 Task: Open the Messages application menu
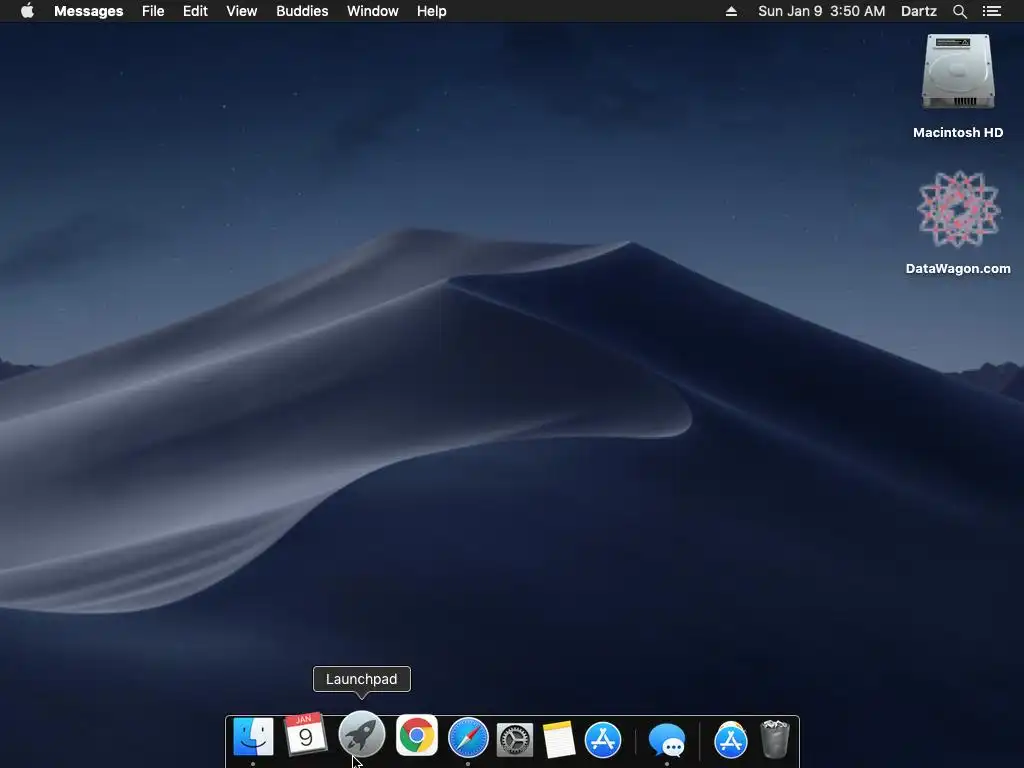(89, 11)
